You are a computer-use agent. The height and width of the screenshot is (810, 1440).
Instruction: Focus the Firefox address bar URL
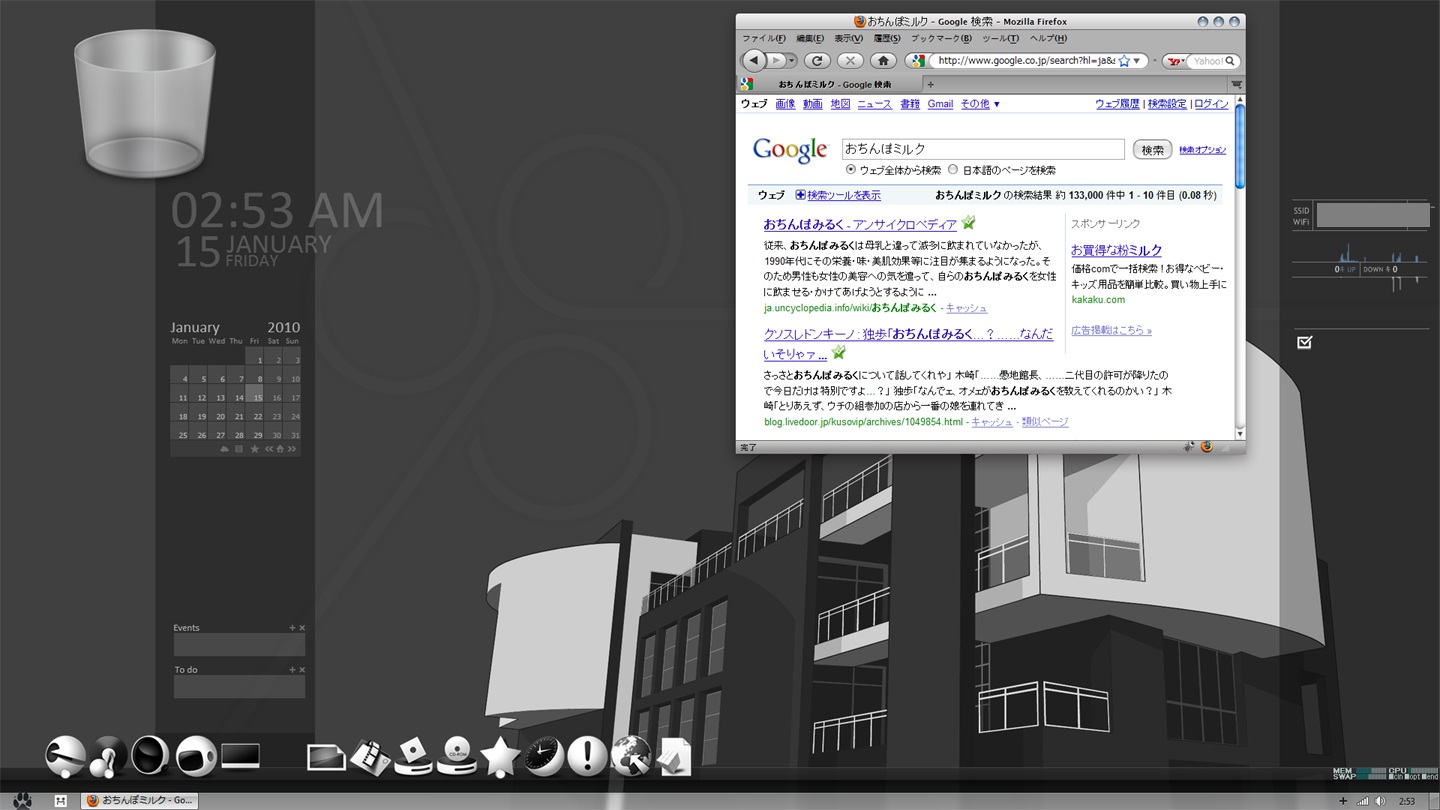point(1025,61)
